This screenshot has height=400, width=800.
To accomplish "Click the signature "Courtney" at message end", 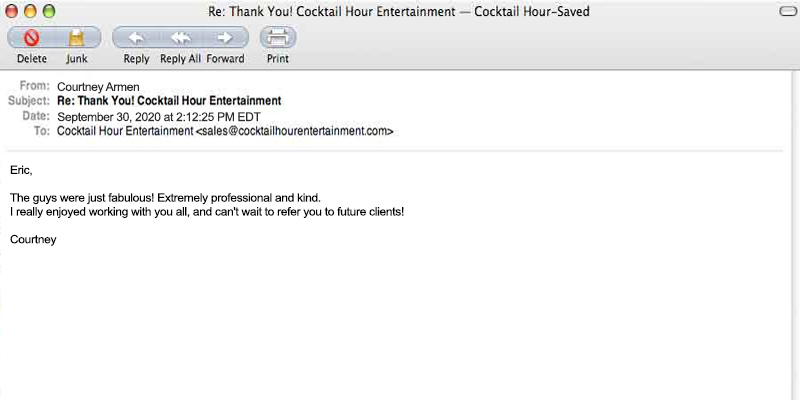I will point(33,239).
